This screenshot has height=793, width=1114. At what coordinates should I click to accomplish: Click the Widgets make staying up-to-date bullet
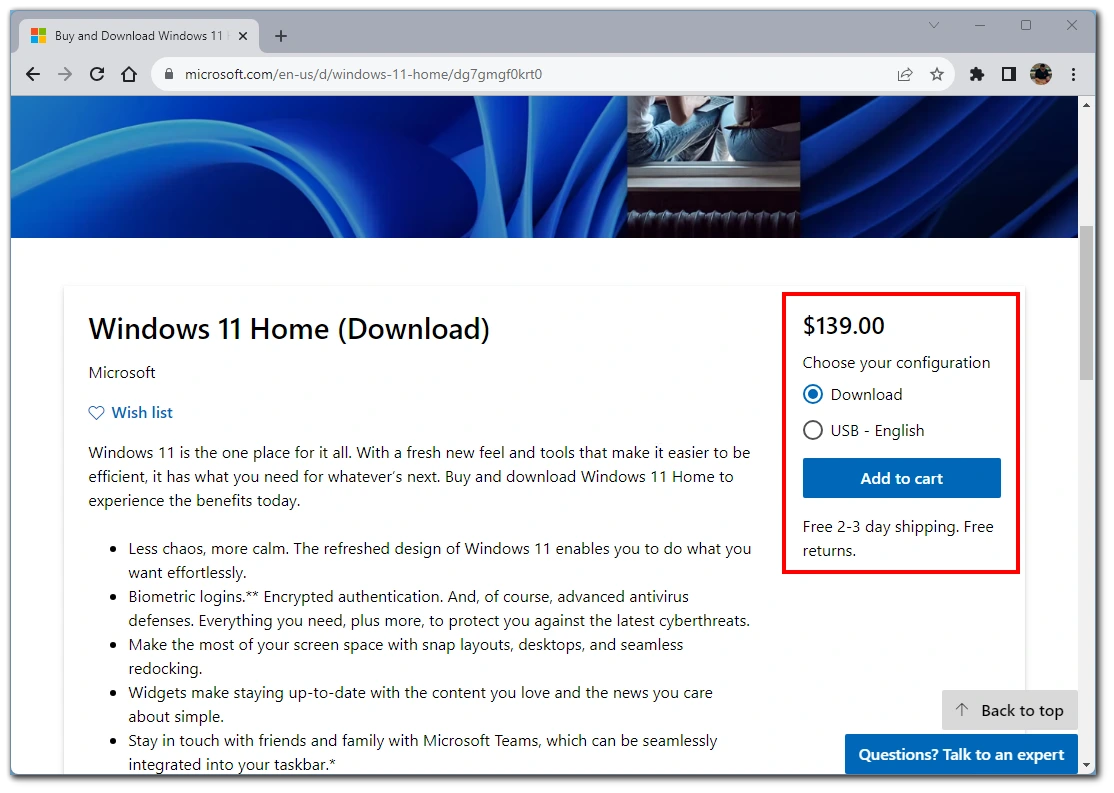click(421, 705)
